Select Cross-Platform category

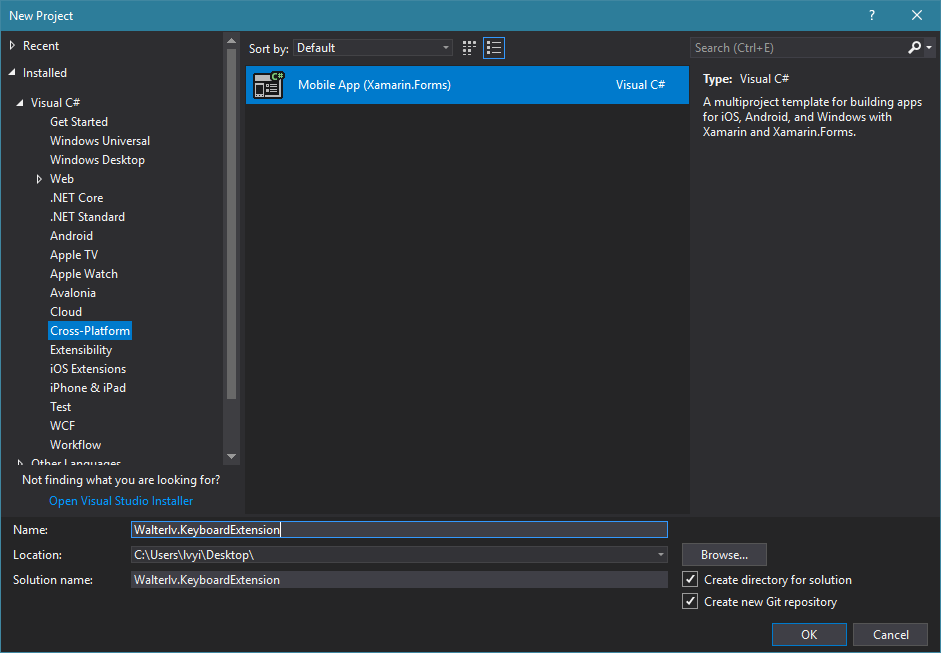[x=90, y=331]
